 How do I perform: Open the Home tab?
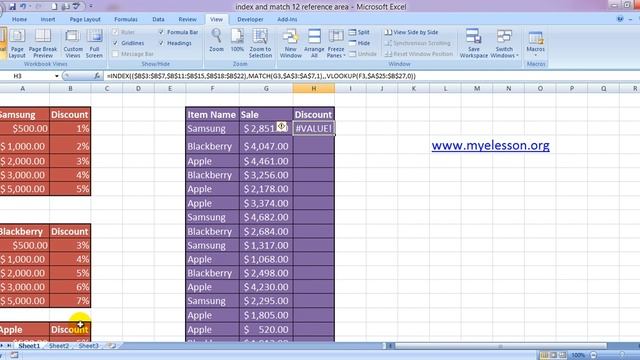point(20,19)
